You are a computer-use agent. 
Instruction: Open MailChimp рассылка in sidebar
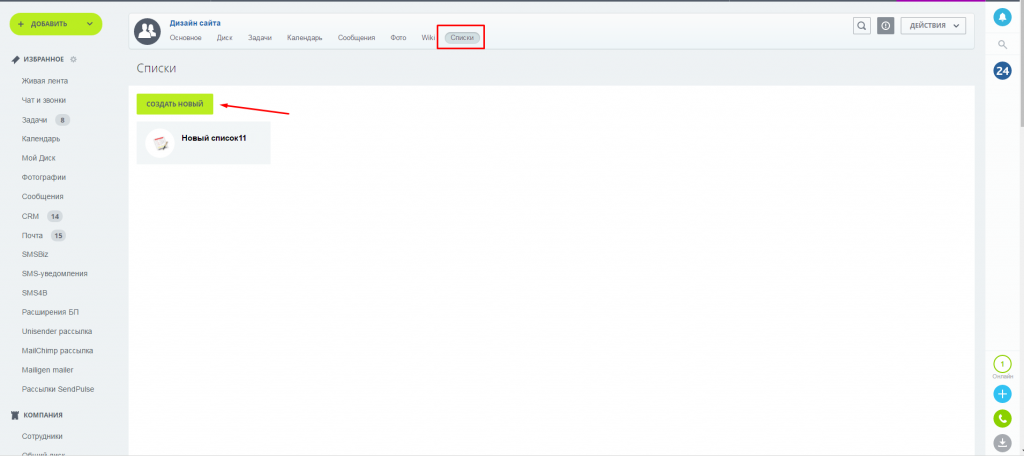[57, 351]
